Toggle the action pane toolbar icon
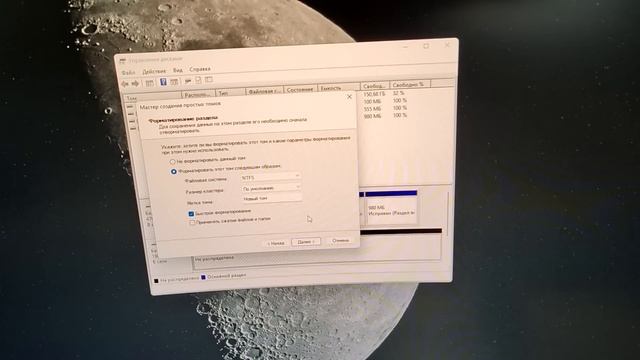Viewport: 640px width, 360px height. [174, 82]
